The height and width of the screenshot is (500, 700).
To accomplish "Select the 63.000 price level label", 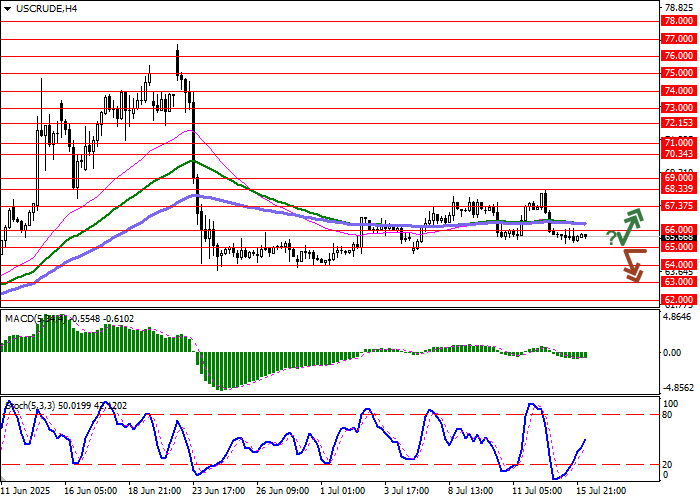I will coord(679,282).
